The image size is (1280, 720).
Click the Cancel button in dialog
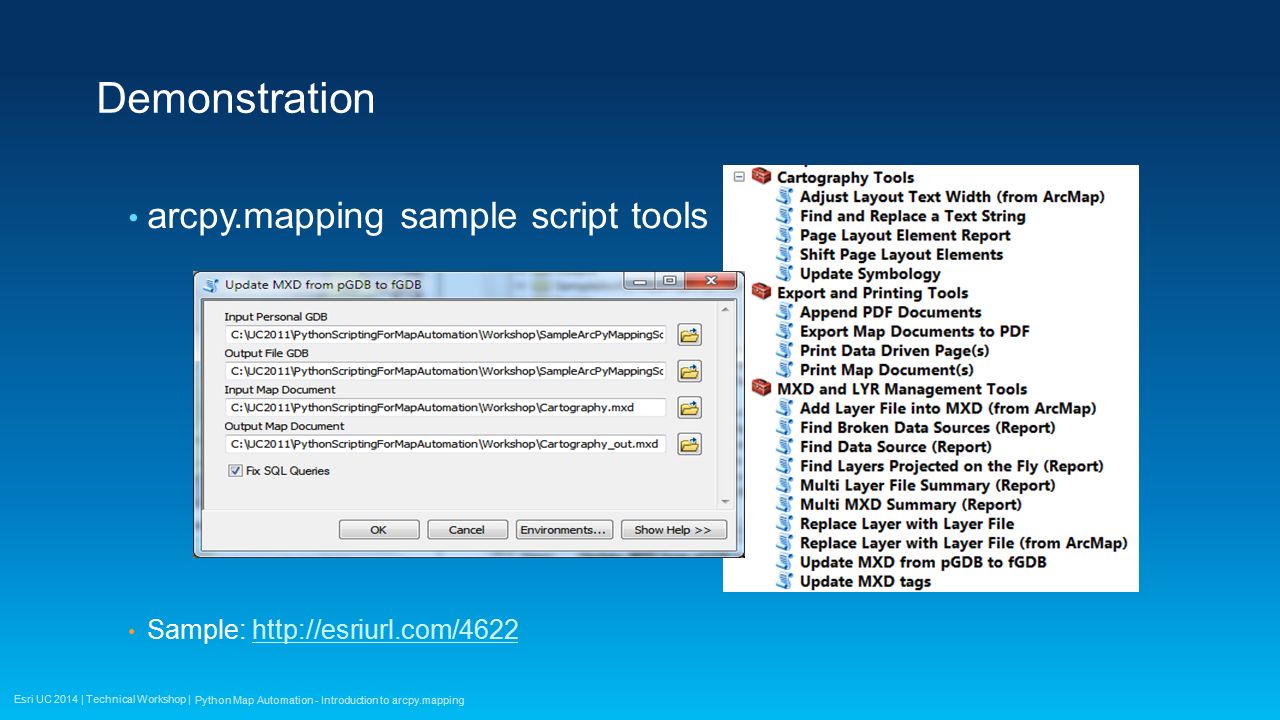click(466, 530)
